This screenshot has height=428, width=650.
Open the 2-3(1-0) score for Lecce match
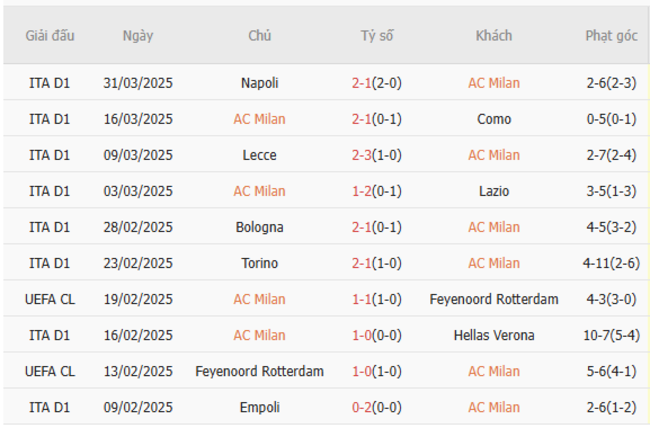(x=377, y=155)
